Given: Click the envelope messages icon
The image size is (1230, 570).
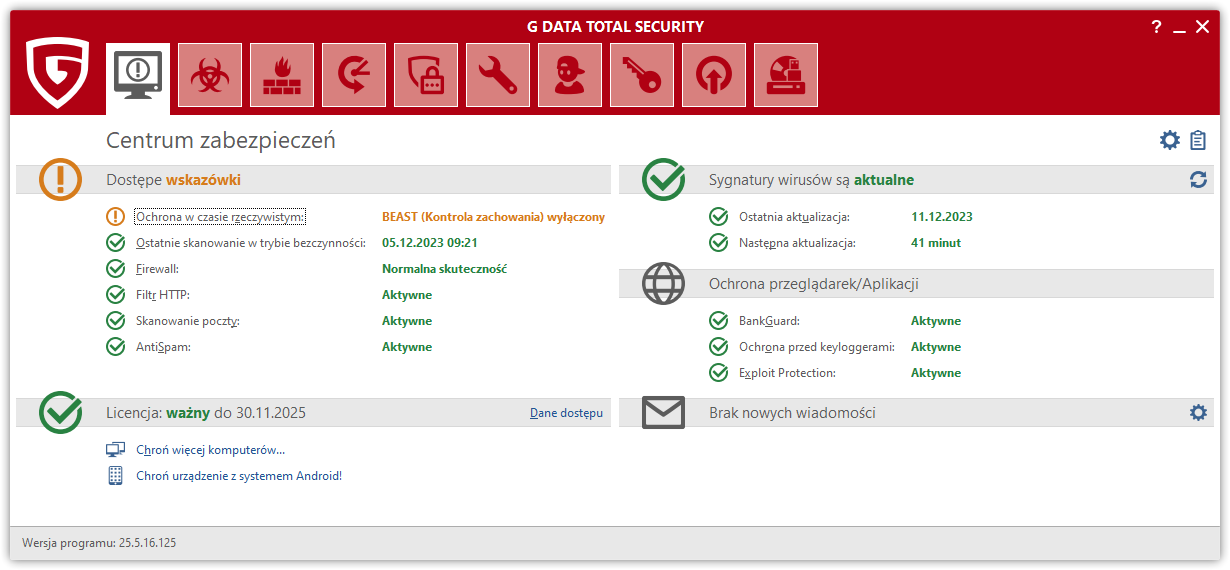Looking at the screenshot, I should pos(663,412).
